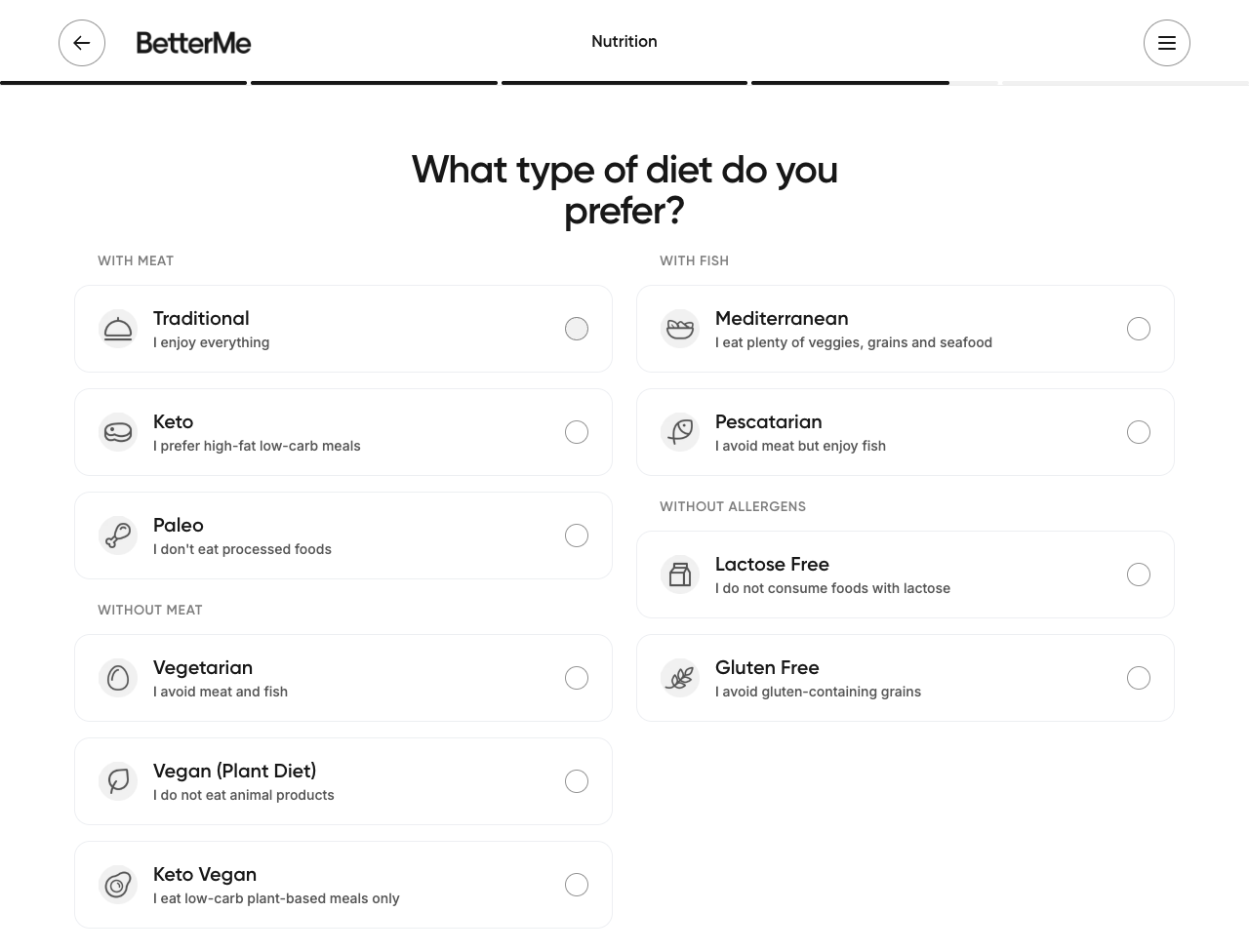Viewport: 1249px width, 952px height.
Task: Click the back arrow icon
Action: pos(82,43)
